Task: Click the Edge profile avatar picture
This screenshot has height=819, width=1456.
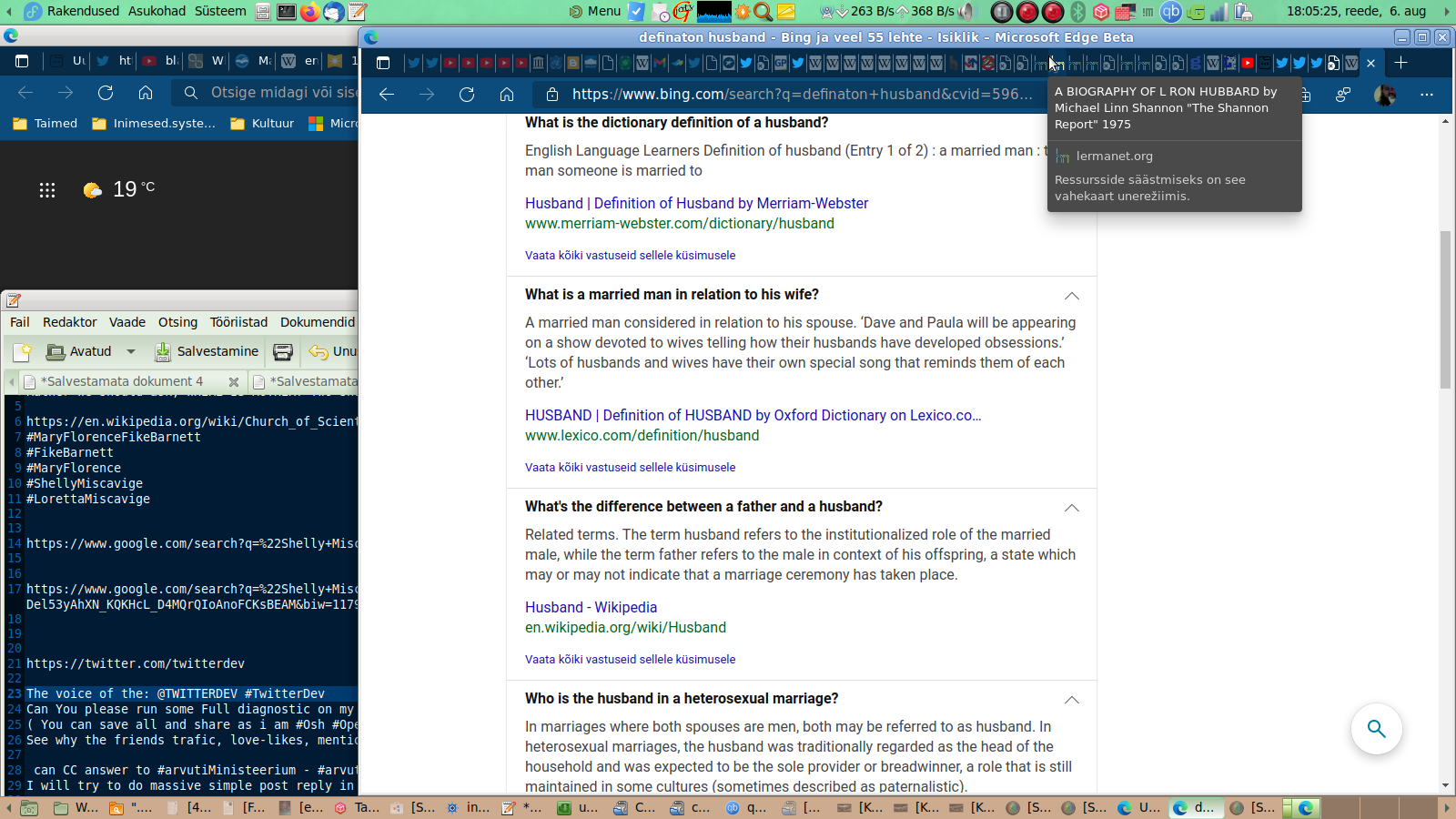Action: point(1385,95)
